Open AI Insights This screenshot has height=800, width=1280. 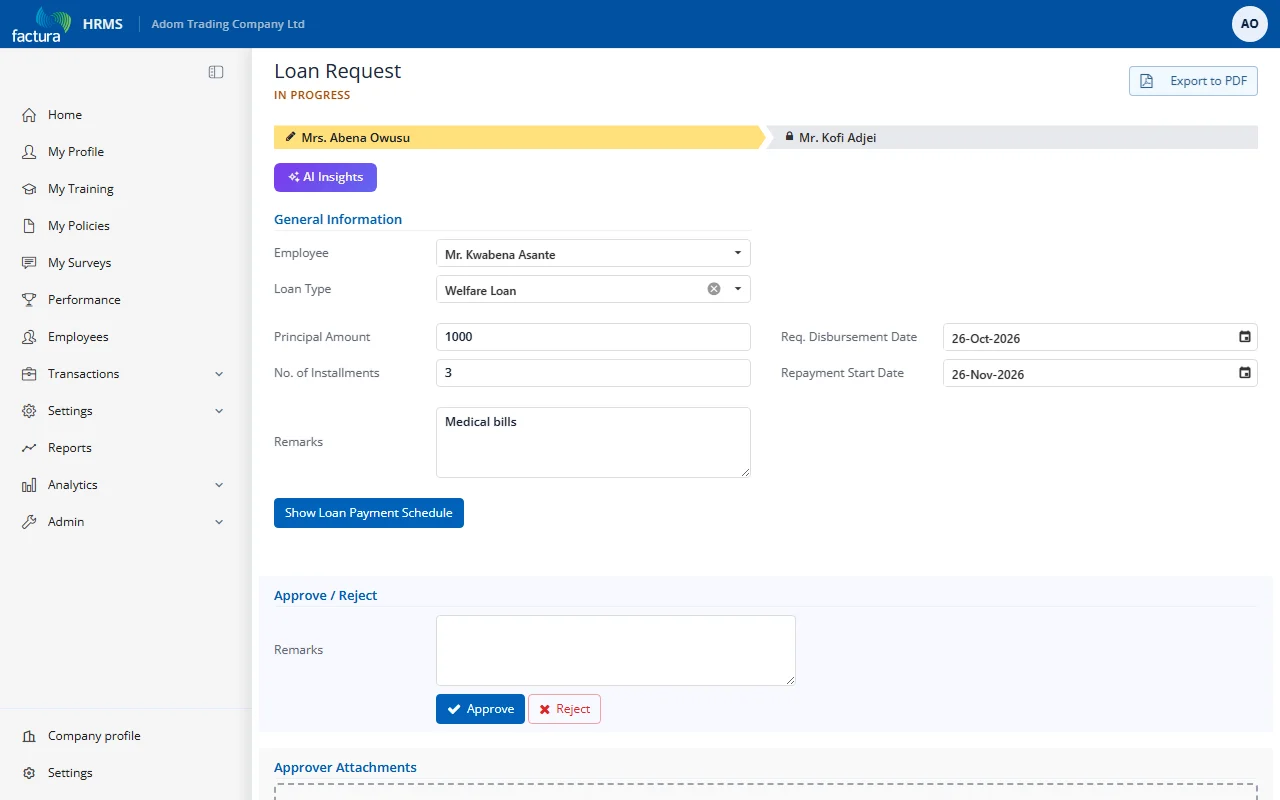pos(325,177)
